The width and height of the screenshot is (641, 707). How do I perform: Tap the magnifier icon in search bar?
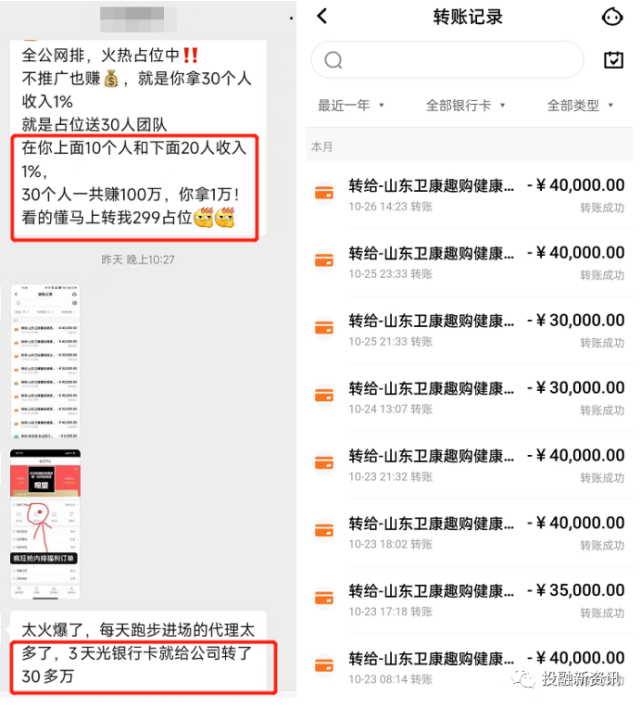pyautogui.click(x=334, y=60)
